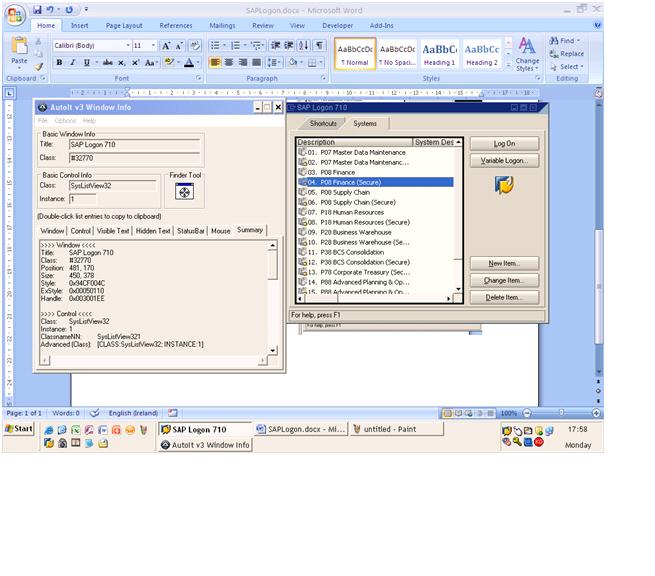Click decrease indent icon

pyautogui.click(x=275, y=46)
